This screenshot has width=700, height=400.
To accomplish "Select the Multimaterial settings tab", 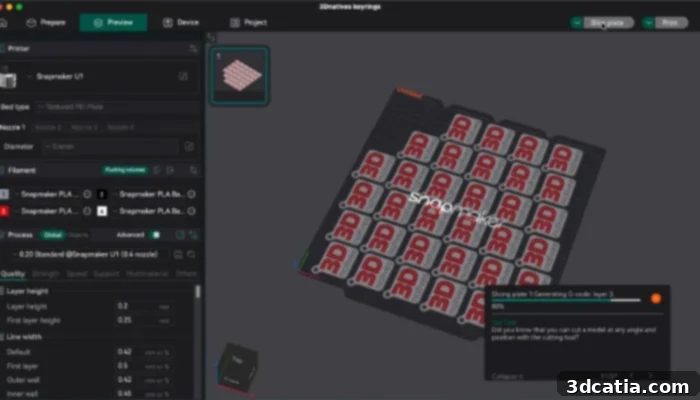I will (x=147, y=274).
